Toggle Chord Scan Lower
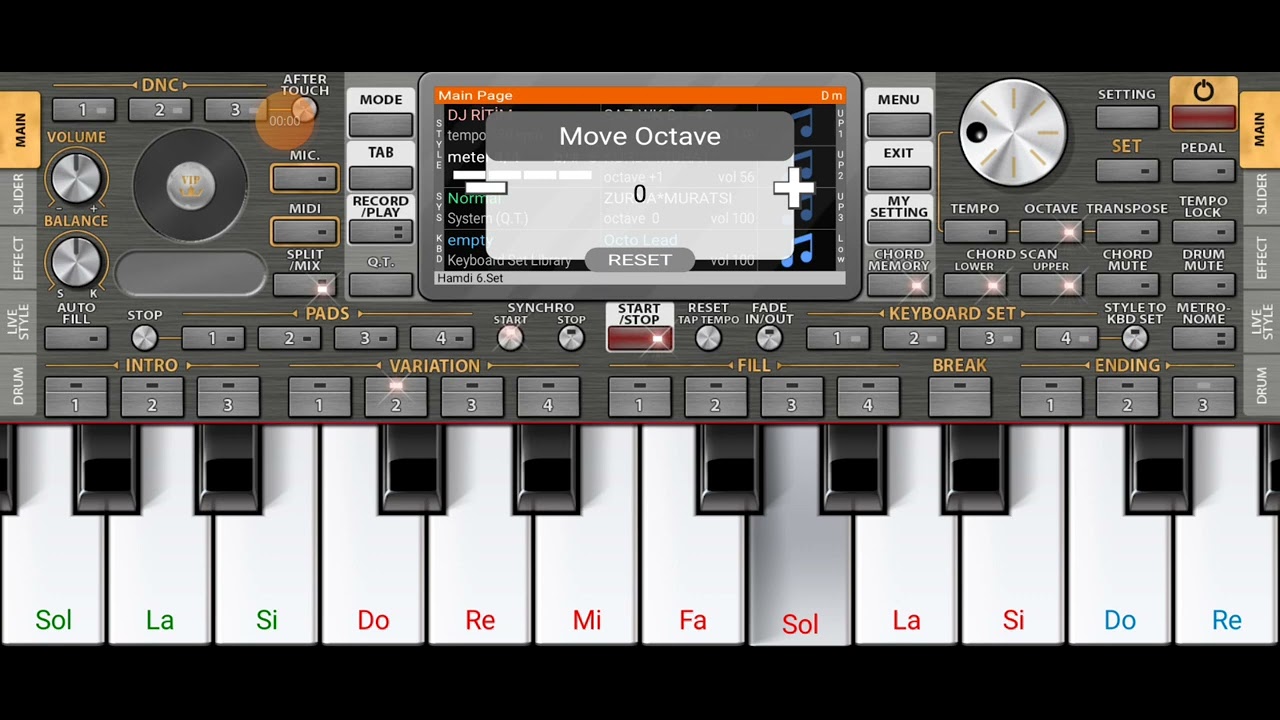 coord(974,285)
